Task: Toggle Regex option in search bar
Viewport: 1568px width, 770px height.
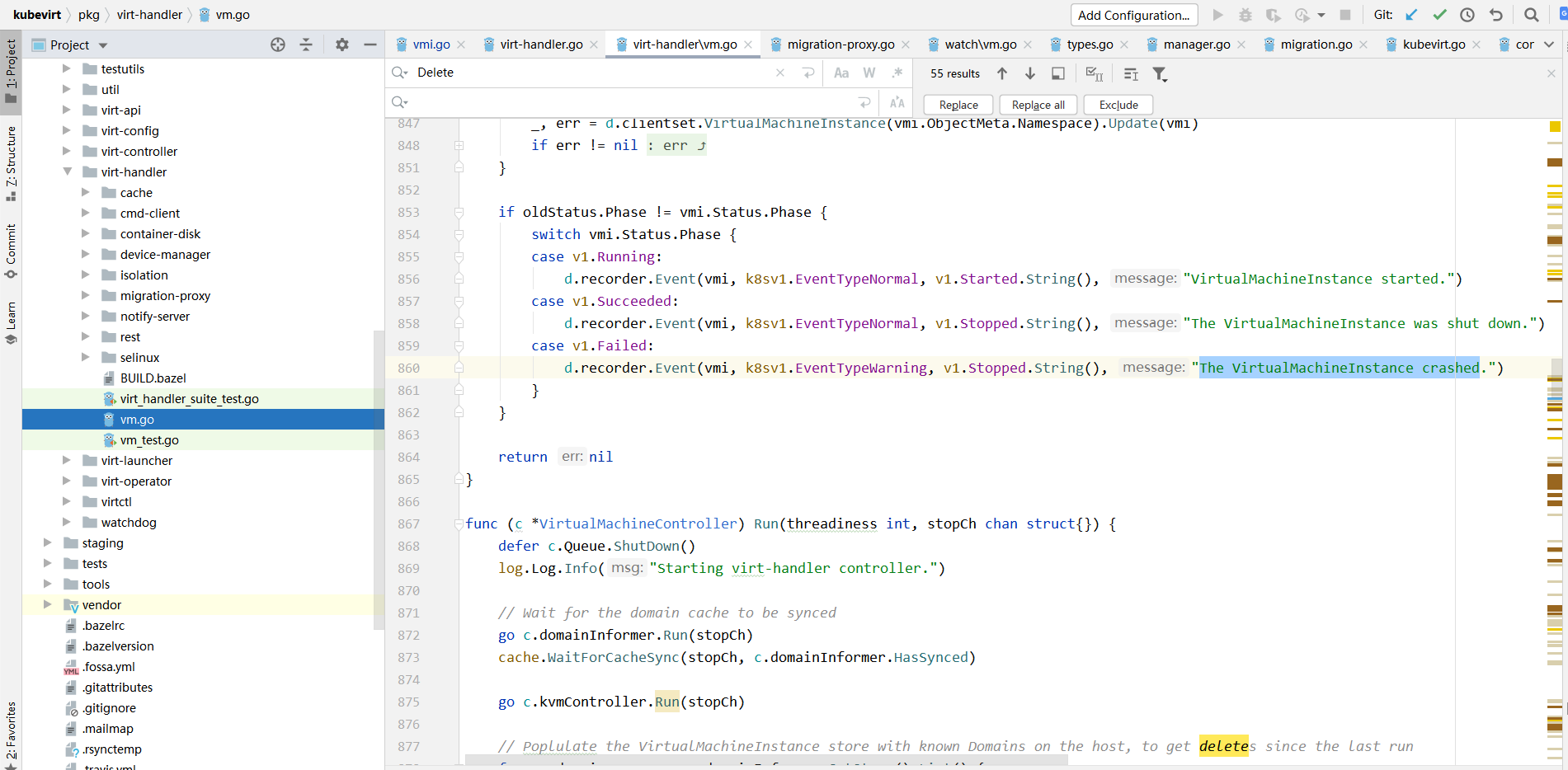Action: point(897,73)
